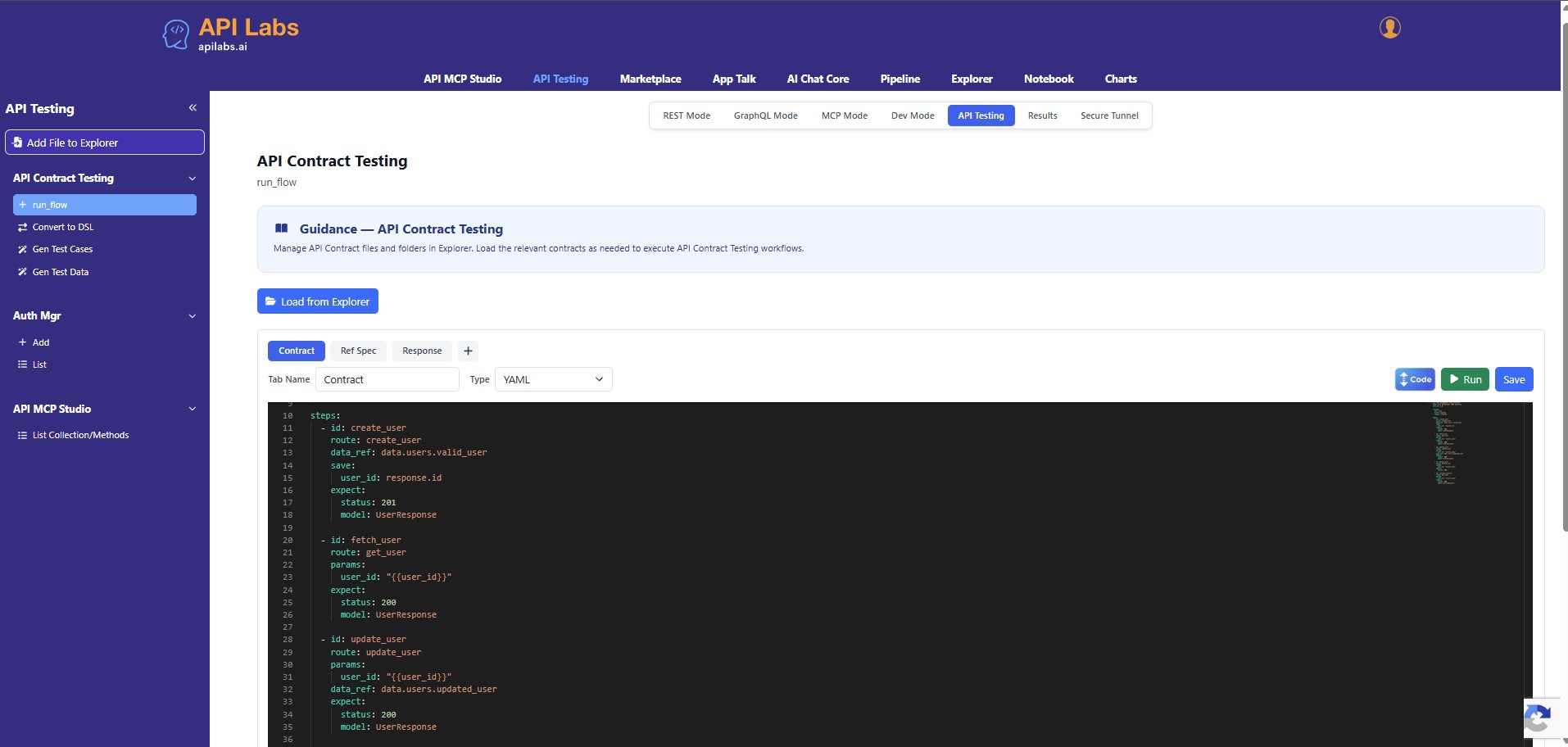
Task: Collapse the sidebar with double-chevron icon
Action: pyautogui.click(x=193, y=107)
